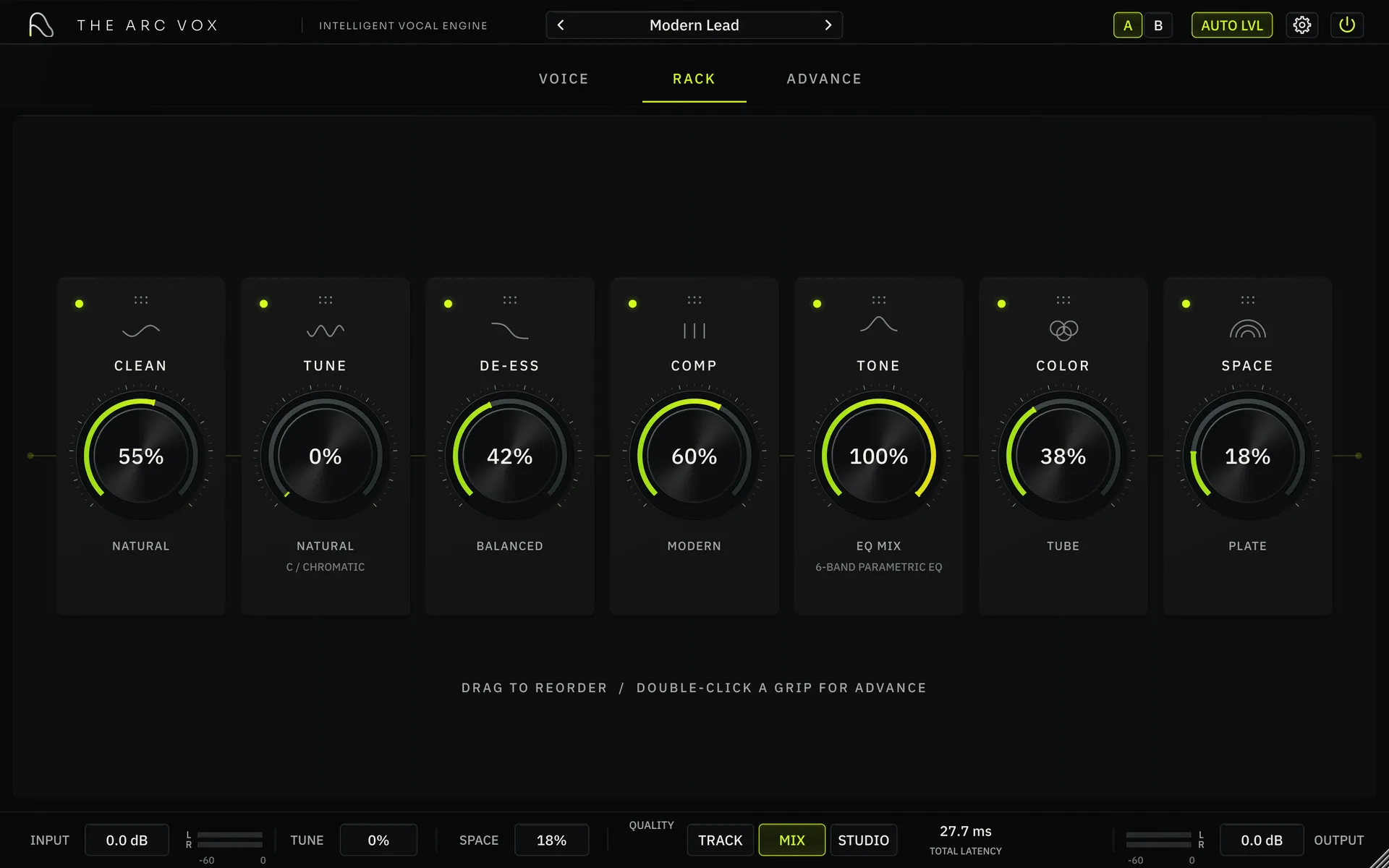Disable the CLEAN module power dot
This screenshot has width=1389, height=868.
pos(80,304)
